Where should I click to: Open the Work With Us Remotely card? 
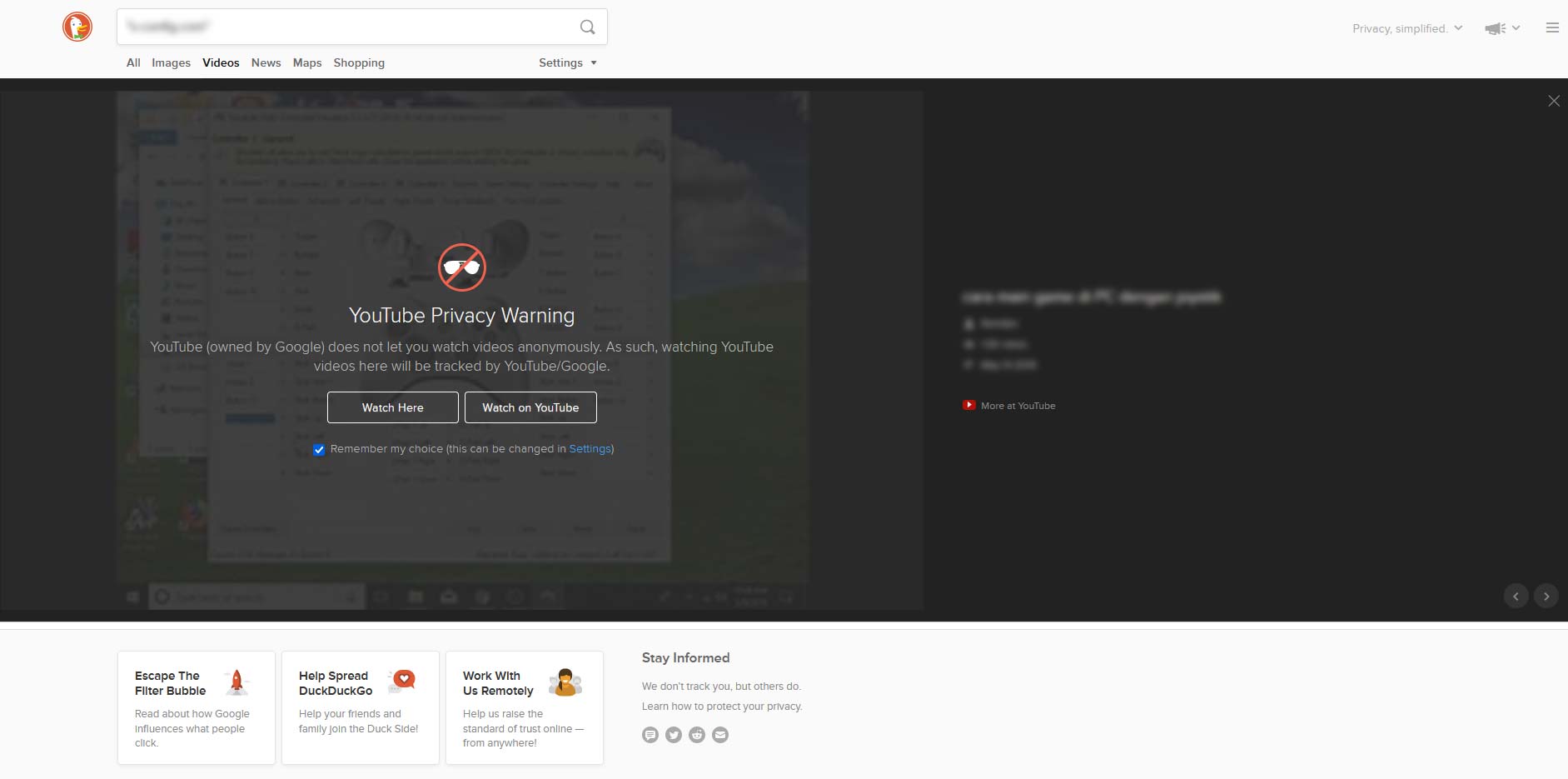pyautogui.click(x=525, y=707)
